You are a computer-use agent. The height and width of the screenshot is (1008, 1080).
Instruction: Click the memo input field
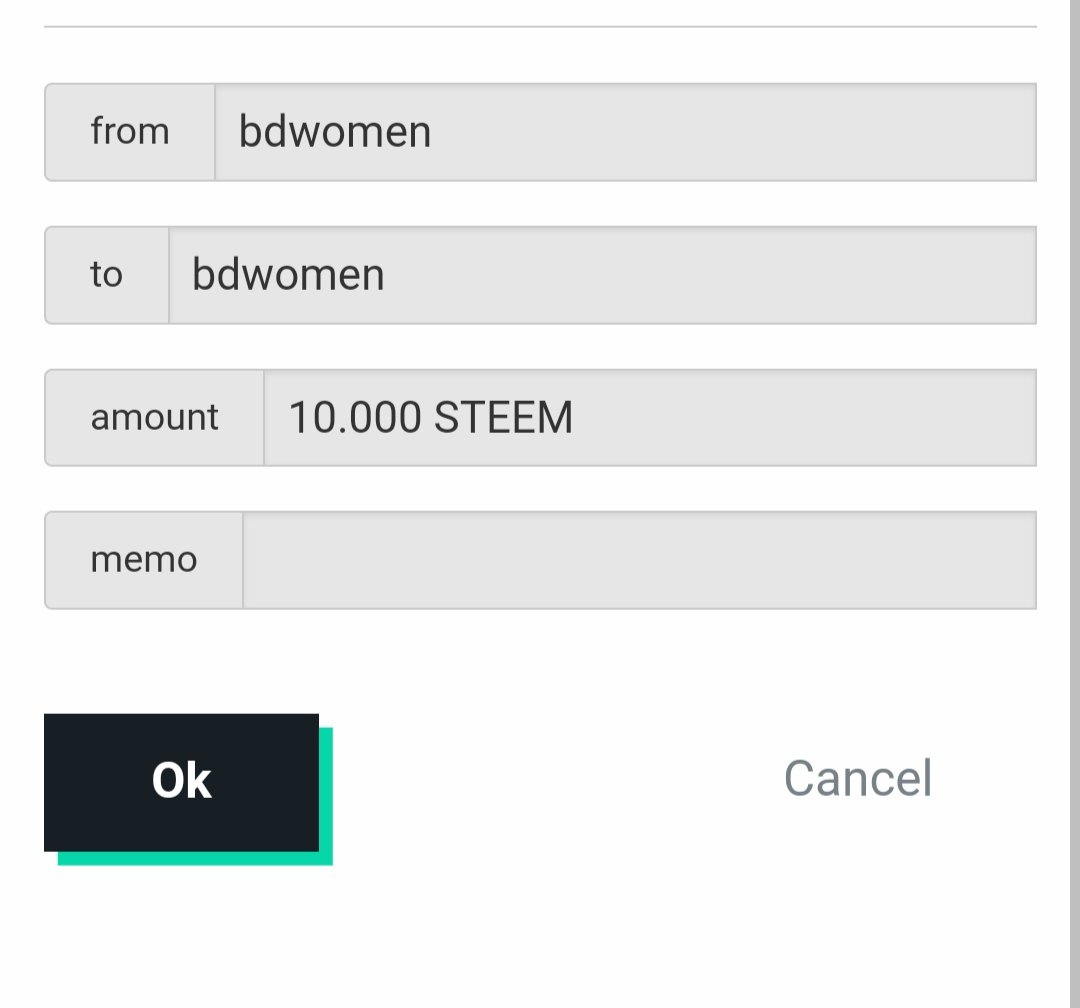[640, 560]
